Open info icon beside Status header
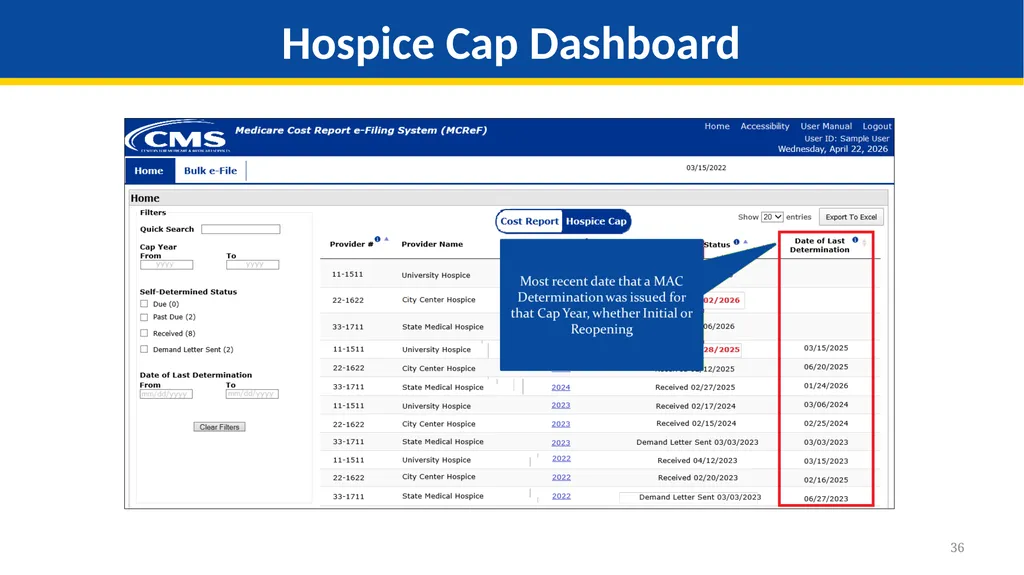1024x575 pixels. pos(737,242)
